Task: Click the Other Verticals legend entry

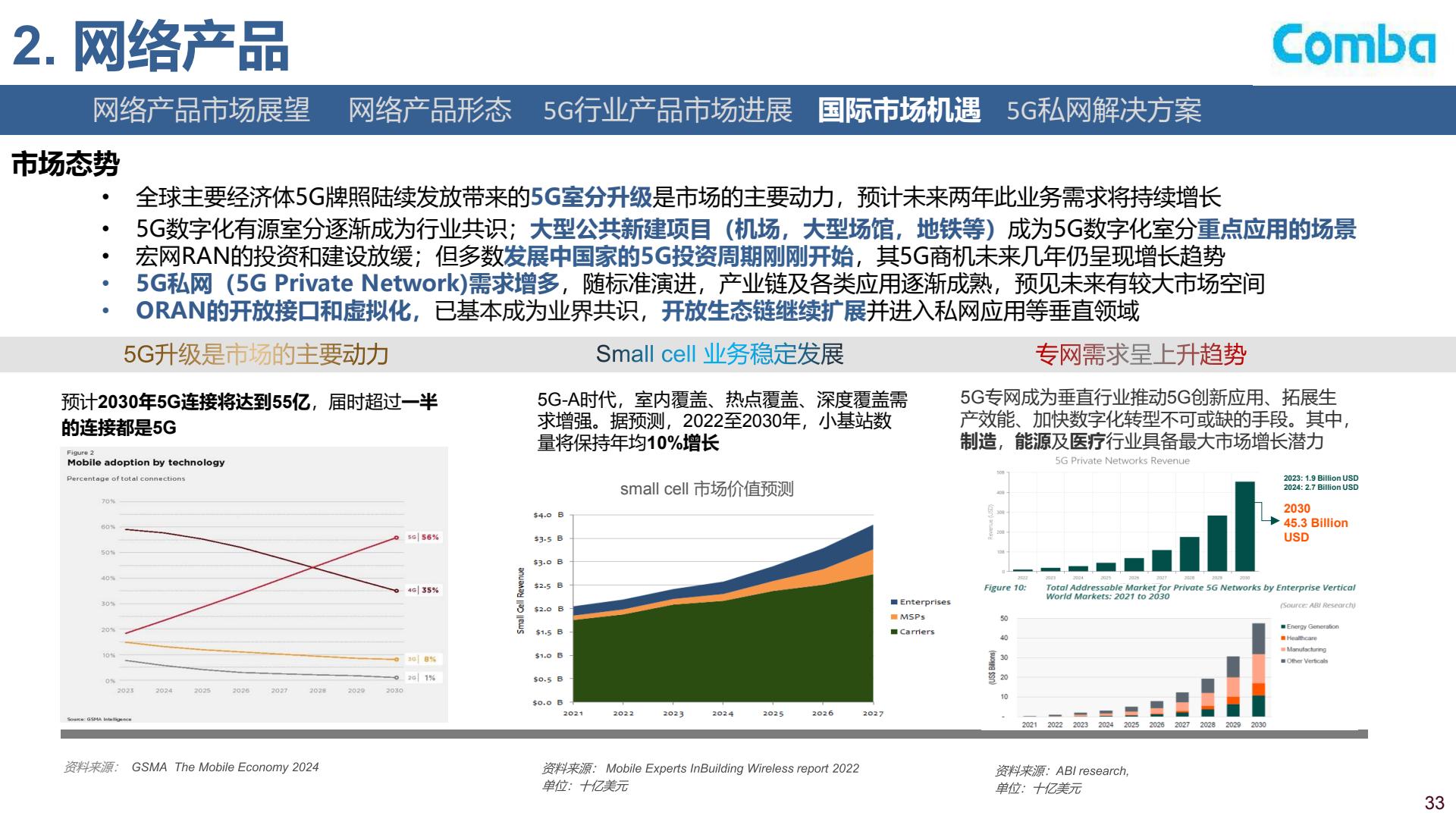Action: (1305, 661)
